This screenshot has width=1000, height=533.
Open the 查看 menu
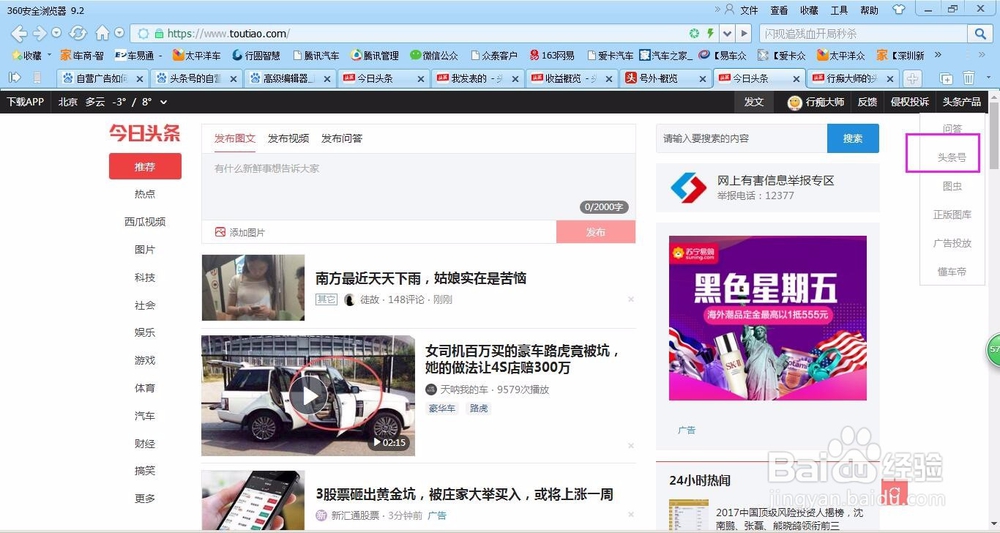pyautogui.click(x=779, y=10)
